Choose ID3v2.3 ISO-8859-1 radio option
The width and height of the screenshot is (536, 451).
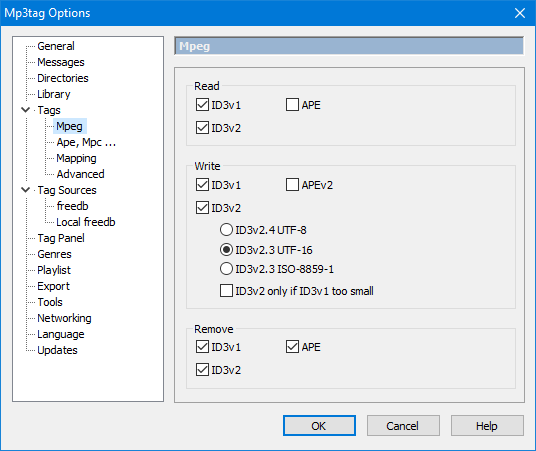point(226,269)
